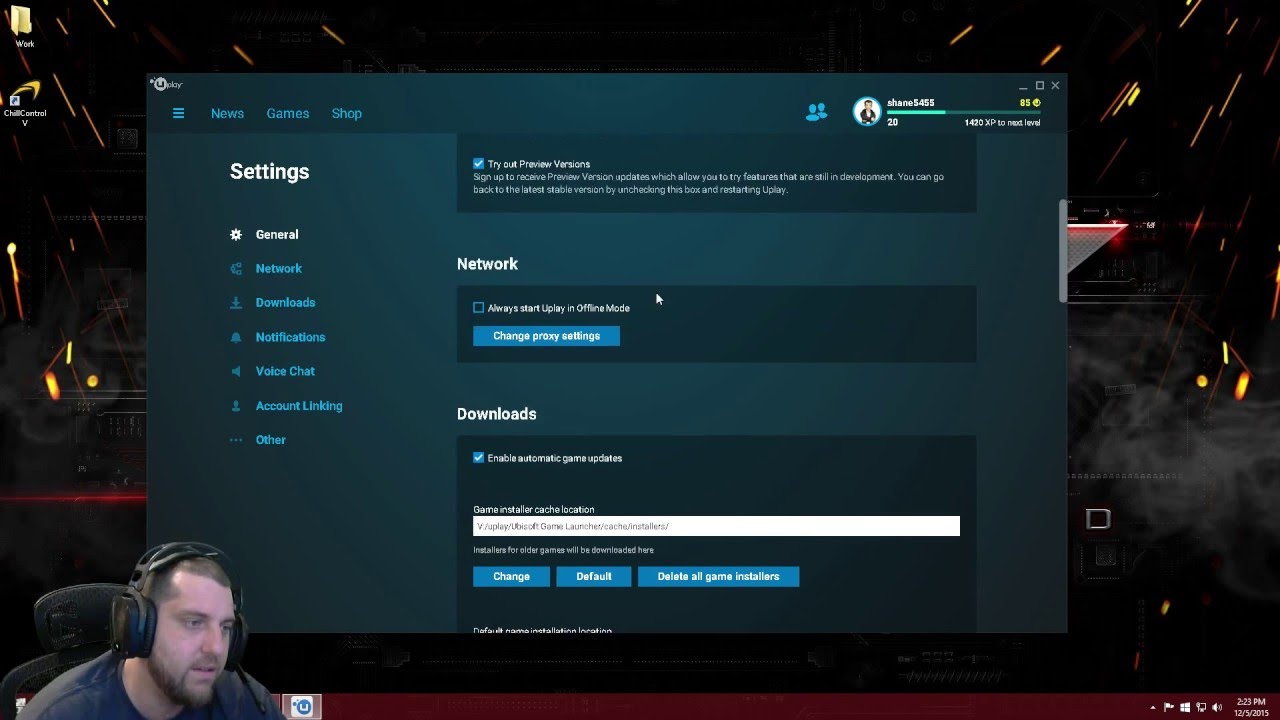Click the settings page vertical scrollbar
Screen dimensions: 1280x720
click(1062, 250)
